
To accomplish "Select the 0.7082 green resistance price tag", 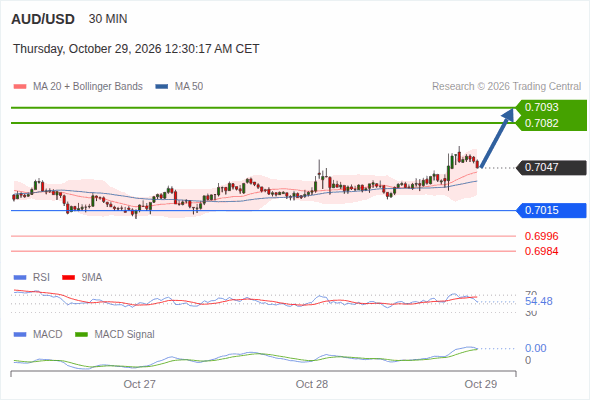I will (551, 123).
